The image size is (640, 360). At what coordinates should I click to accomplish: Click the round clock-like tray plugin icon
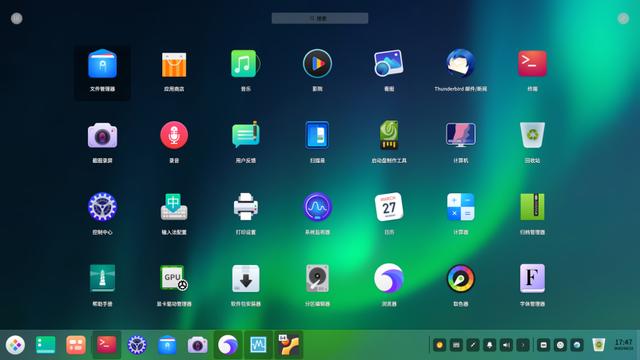click(560, 345)
